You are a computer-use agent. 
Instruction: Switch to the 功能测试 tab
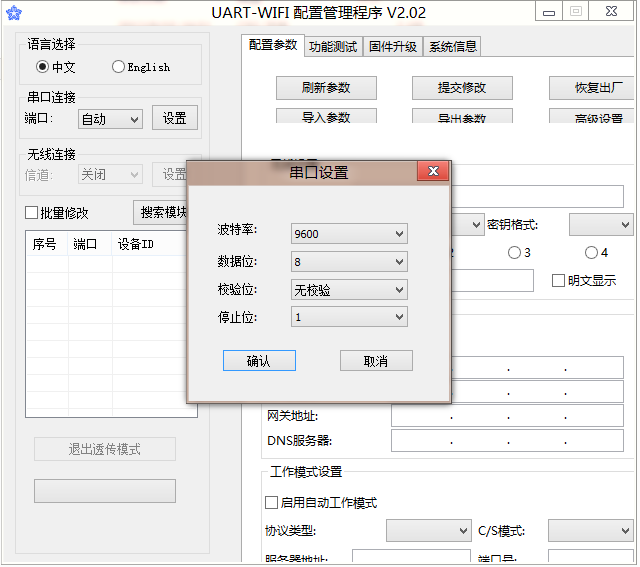click(333, 47)
